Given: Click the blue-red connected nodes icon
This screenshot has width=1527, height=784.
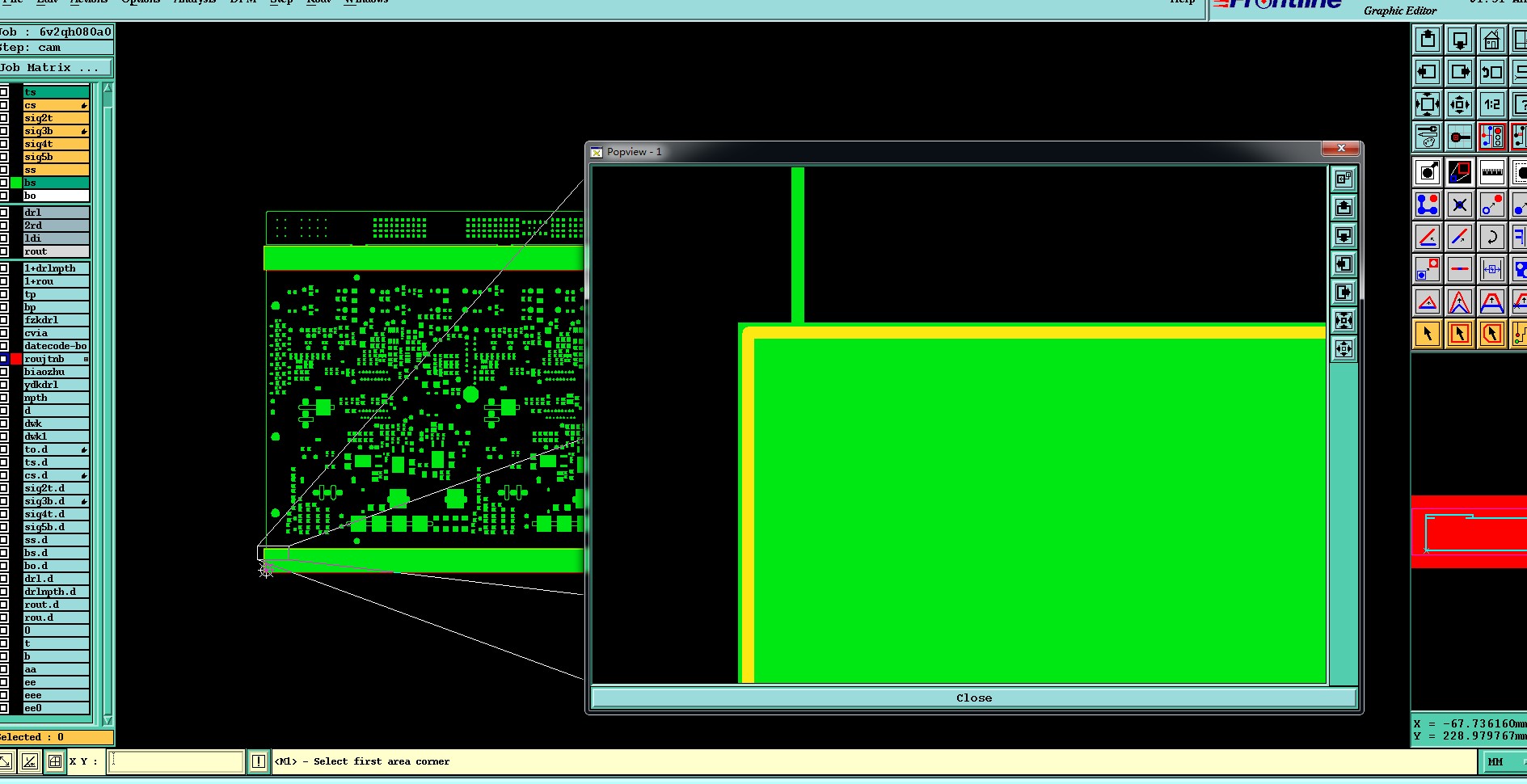Looking at the screenshot, I should point(1428,204).
